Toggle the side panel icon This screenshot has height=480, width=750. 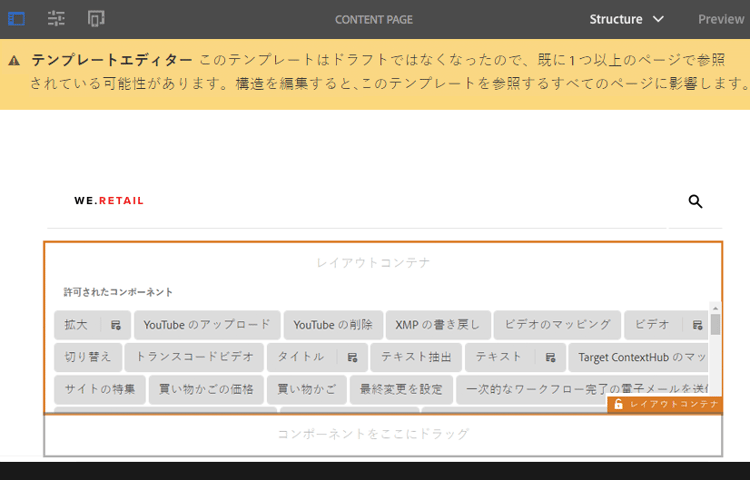point(16,19)
